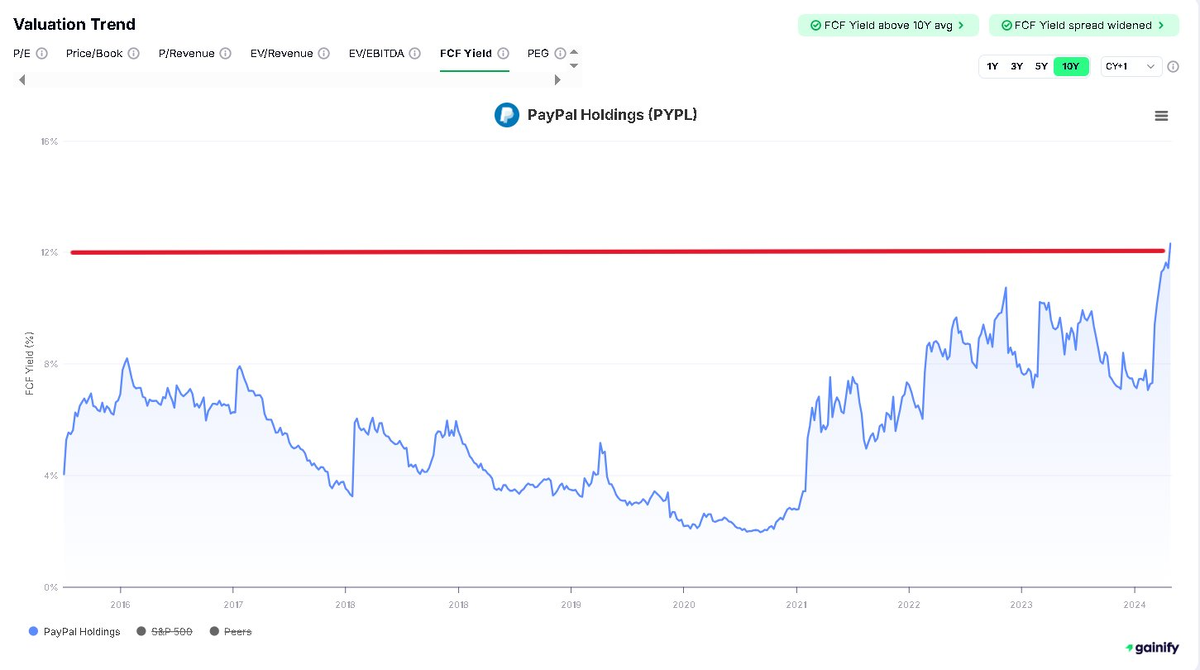Click the PayPal Holdings (PYPL) chart title
Image resolution: width=1200 pixels, height=670 pixels.
[x=612, y=115]
